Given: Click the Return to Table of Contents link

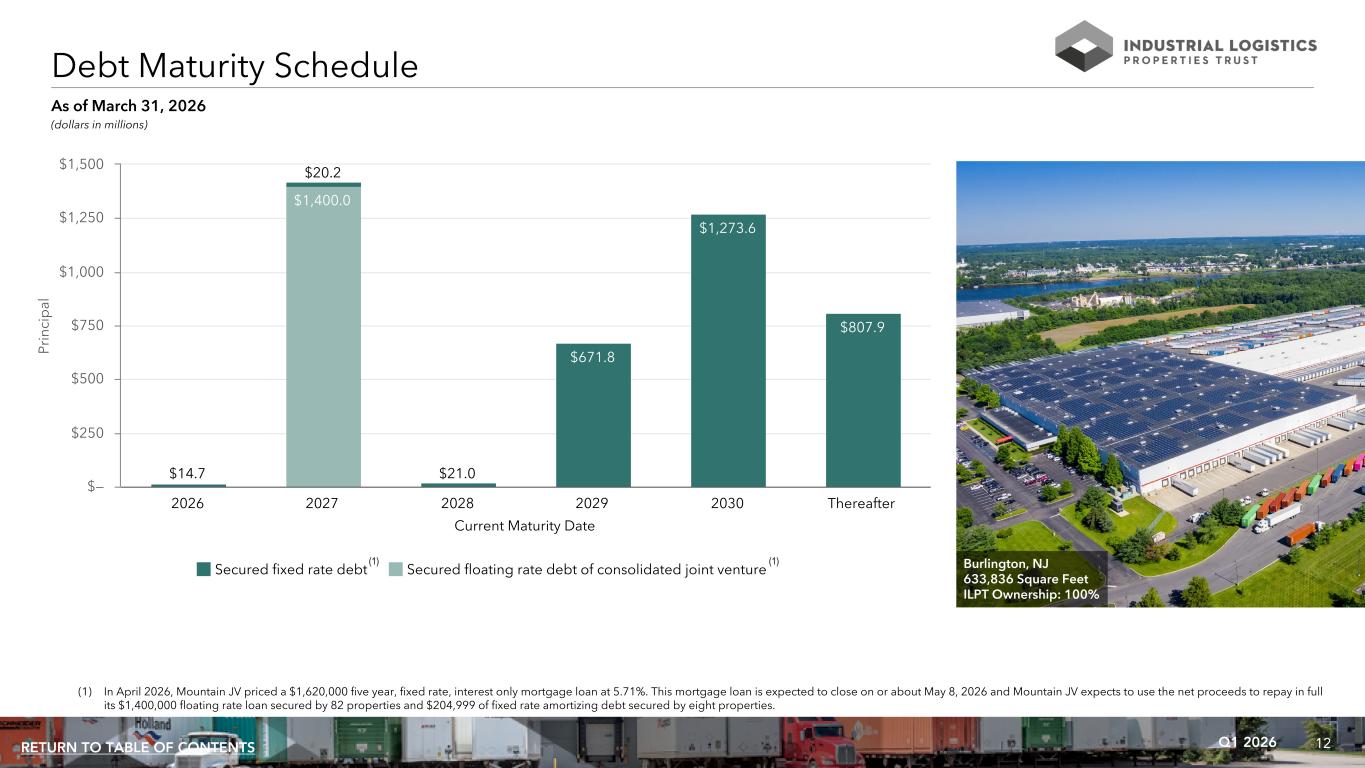Looking at the screenshot, I should [x=138, y=748].
